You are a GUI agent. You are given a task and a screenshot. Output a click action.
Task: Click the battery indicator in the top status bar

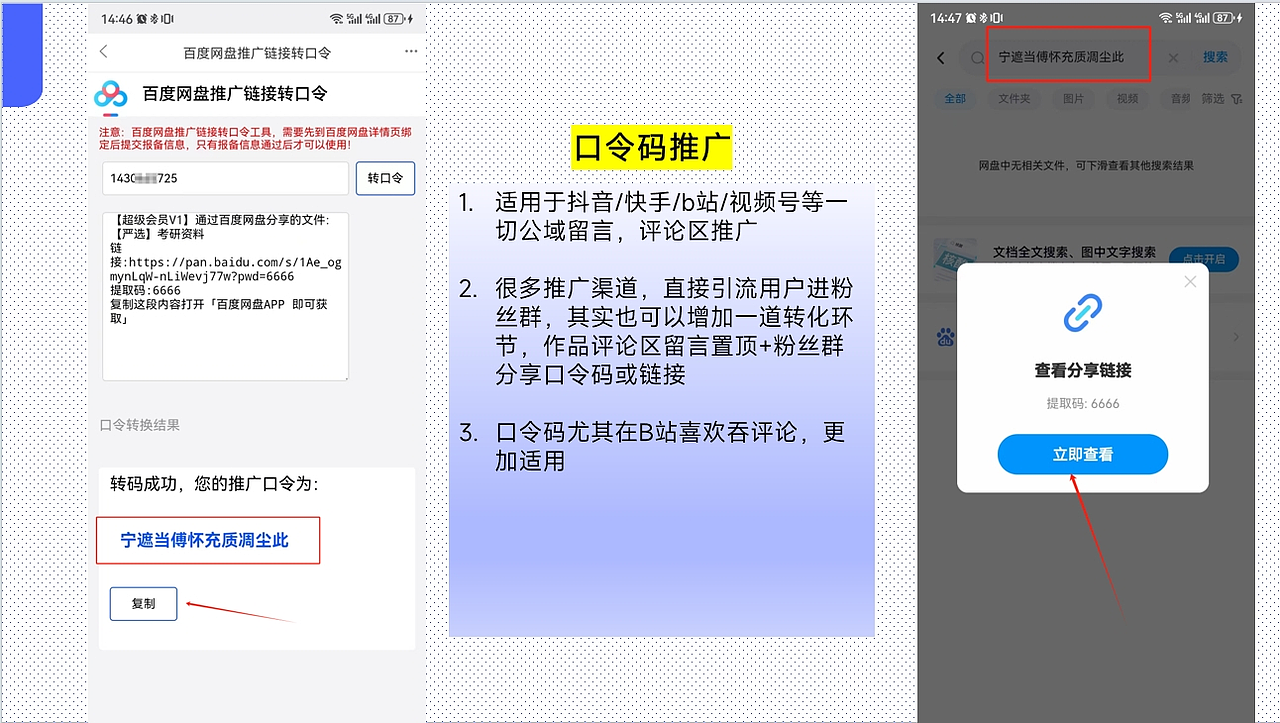pos(394,19)
